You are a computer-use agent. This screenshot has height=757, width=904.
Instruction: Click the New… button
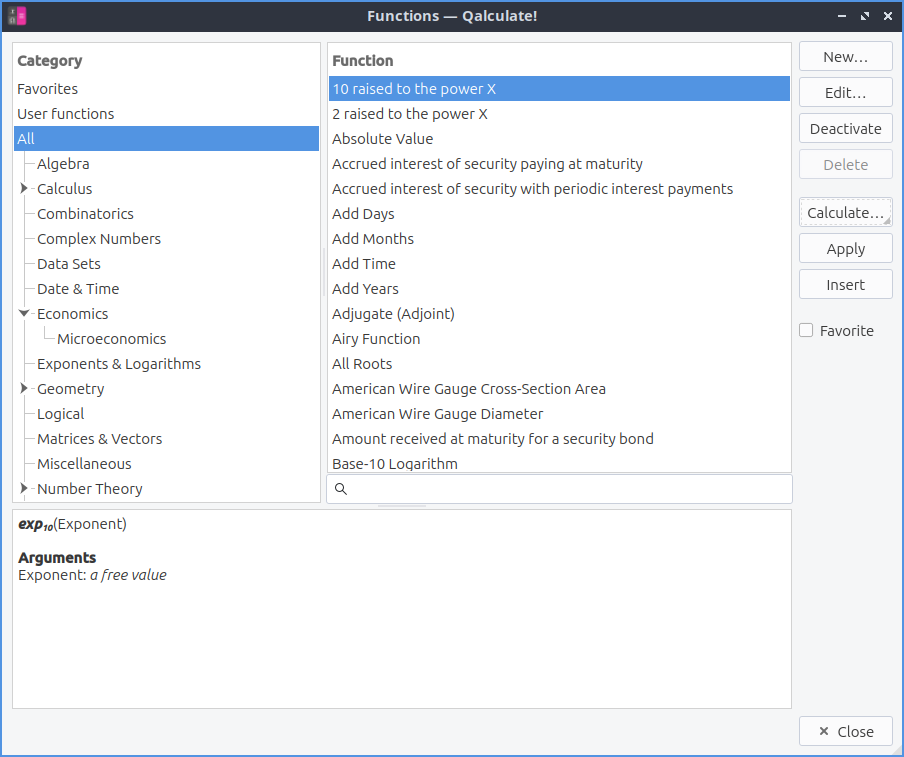click(845, 57)
